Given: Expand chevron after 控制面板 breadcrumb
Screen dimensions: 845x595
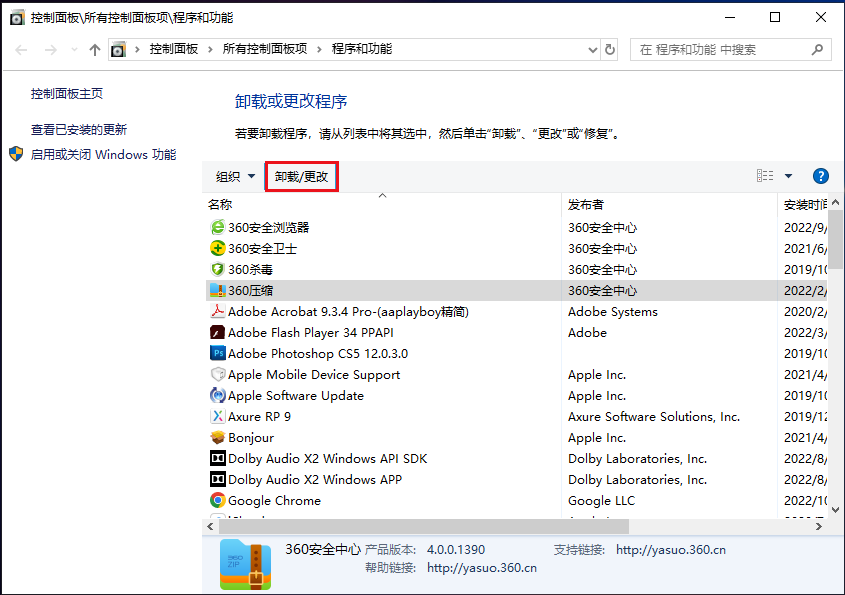Looking at the screenshot, I should click(210, 50).
